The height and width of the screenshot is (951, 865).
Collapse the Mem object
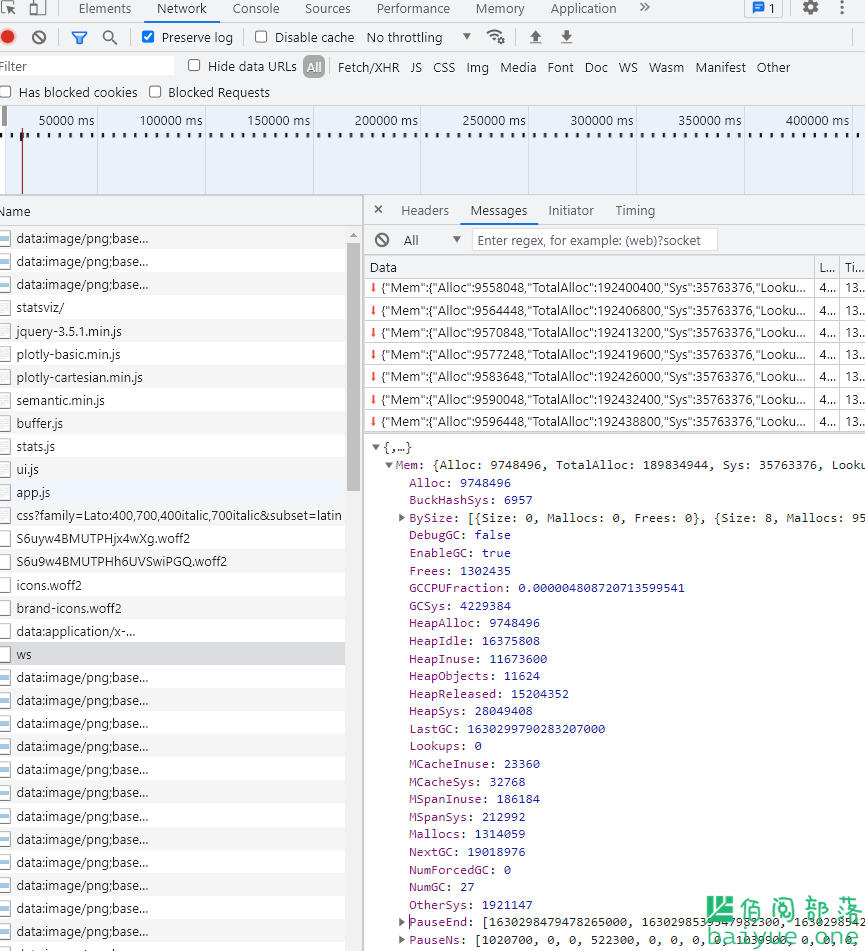click(x=389, y=465)
